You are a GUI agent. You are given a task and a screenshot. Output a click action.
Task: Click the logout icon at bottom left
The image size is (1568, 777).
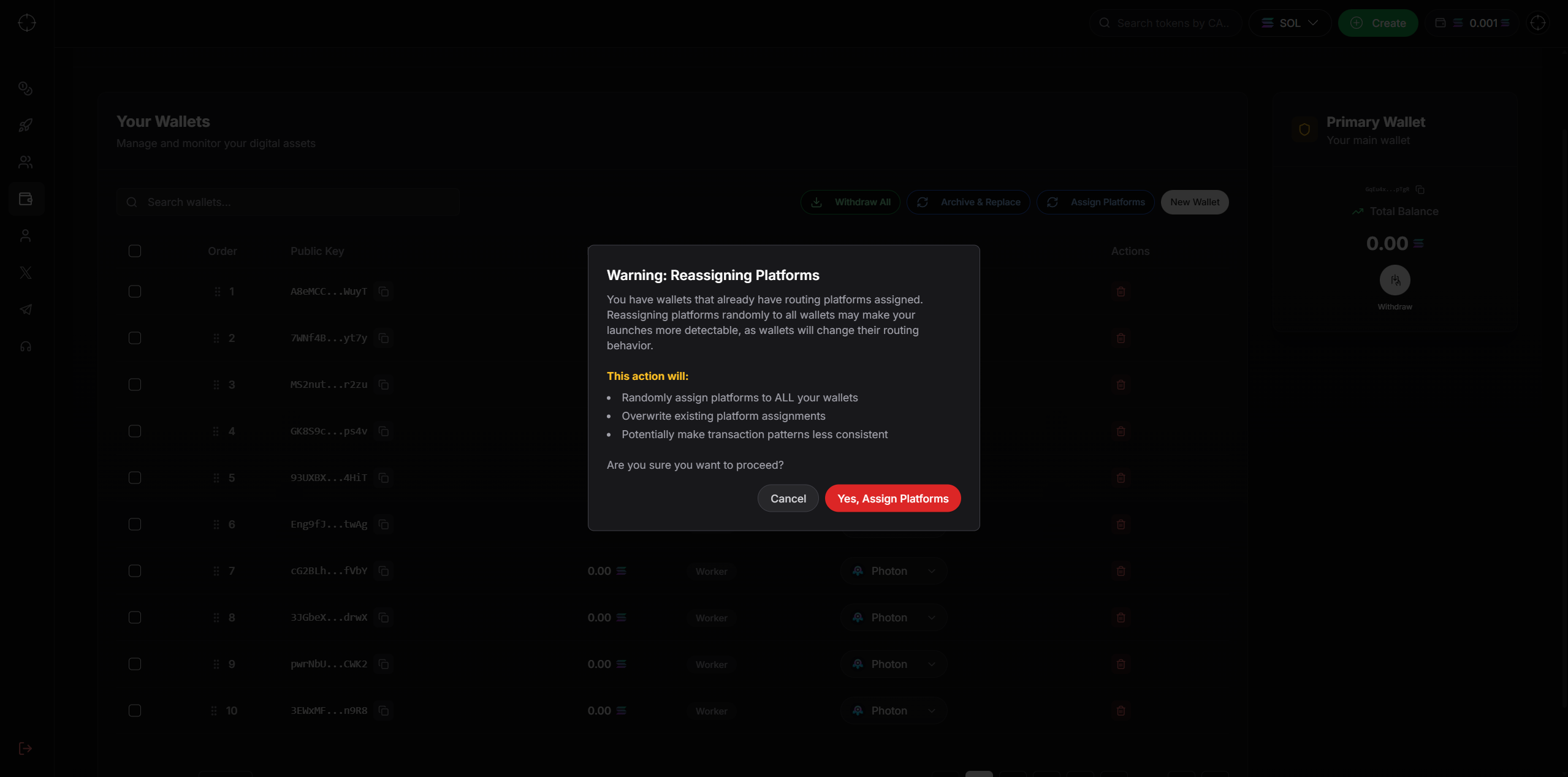pos(26,748)
